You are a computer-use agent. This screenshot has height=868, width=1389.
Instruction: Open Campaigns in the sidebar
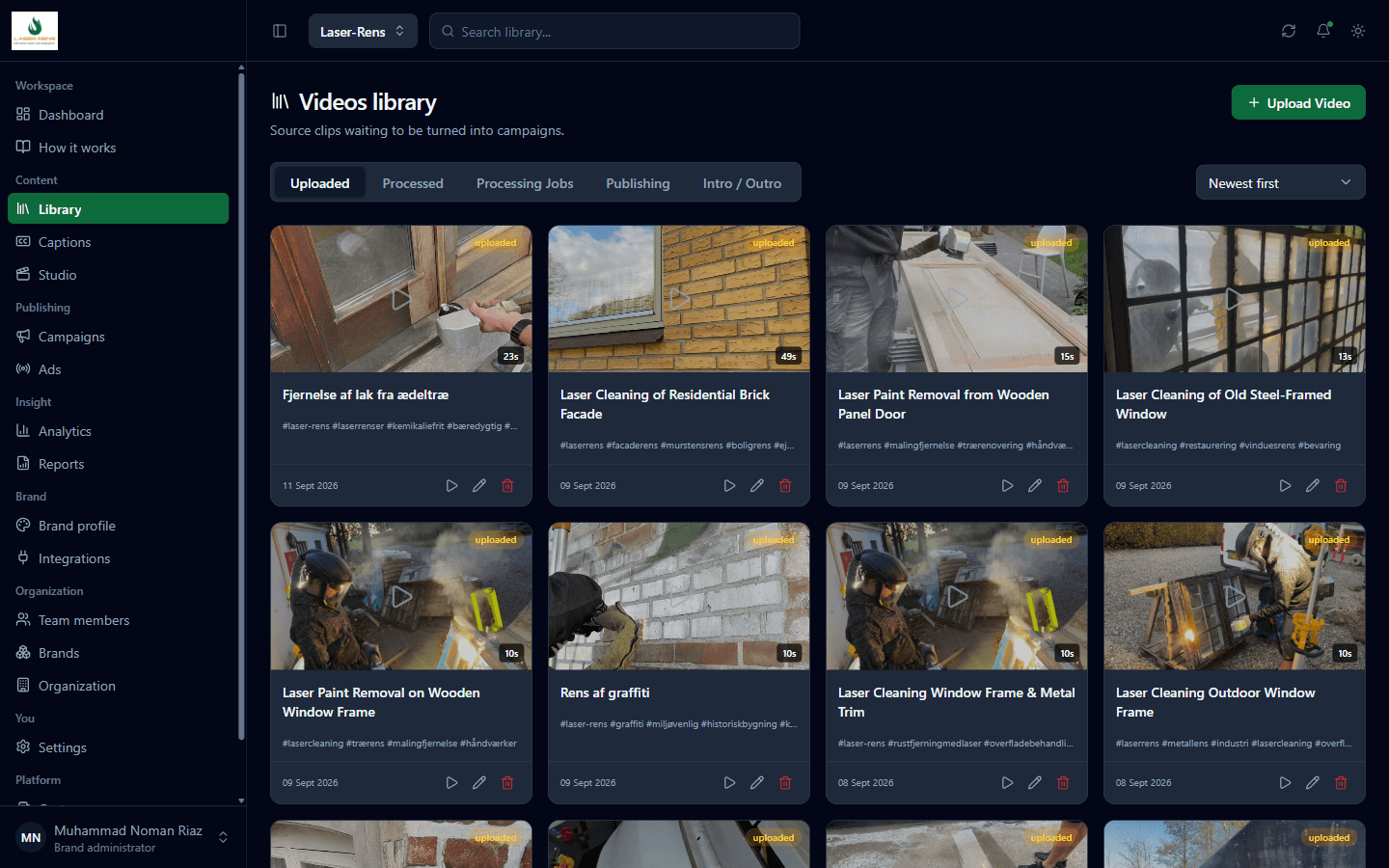(x=118, y=337)
